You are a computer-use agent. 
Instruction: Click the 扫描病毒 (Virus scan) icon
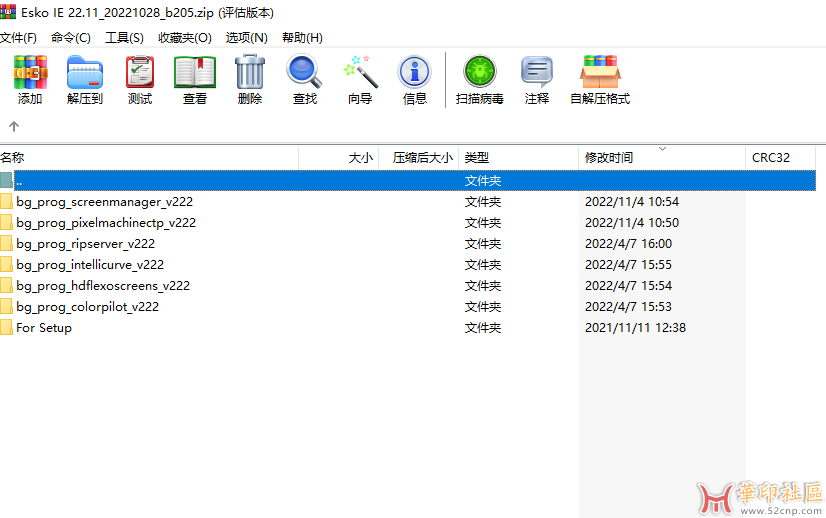coord(479,72)
